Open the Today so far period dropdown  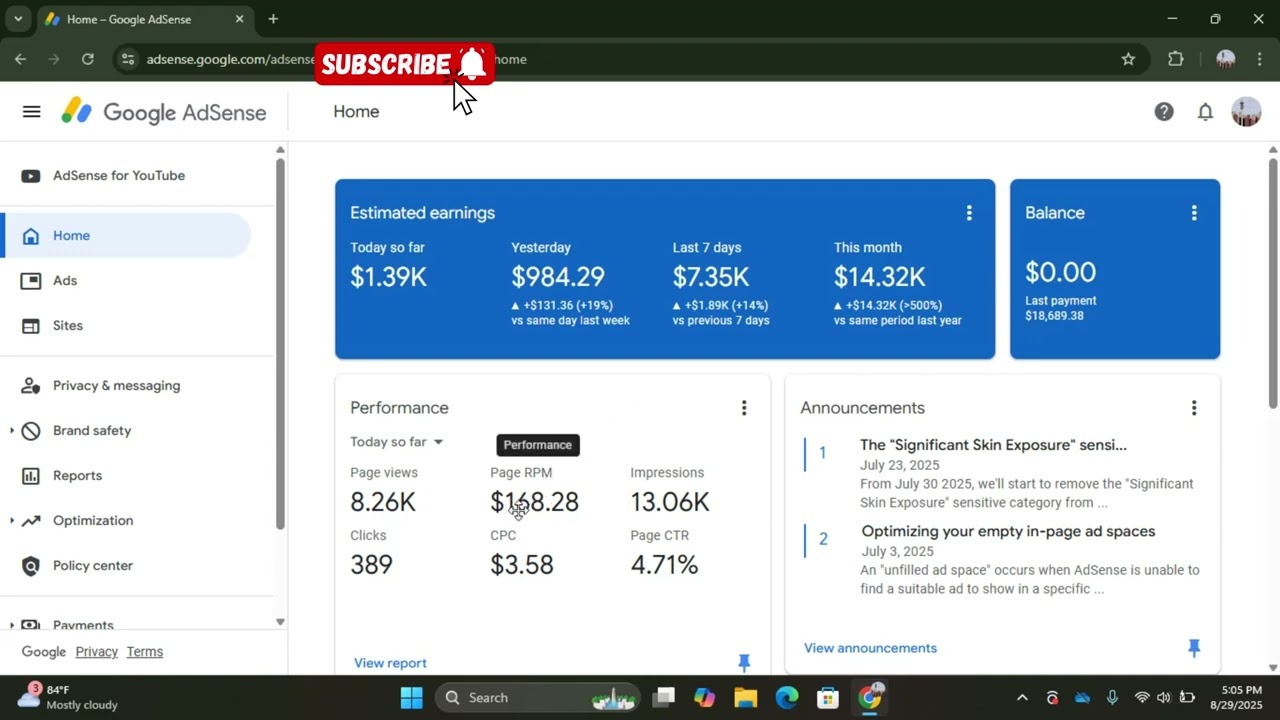coord(396,442)
